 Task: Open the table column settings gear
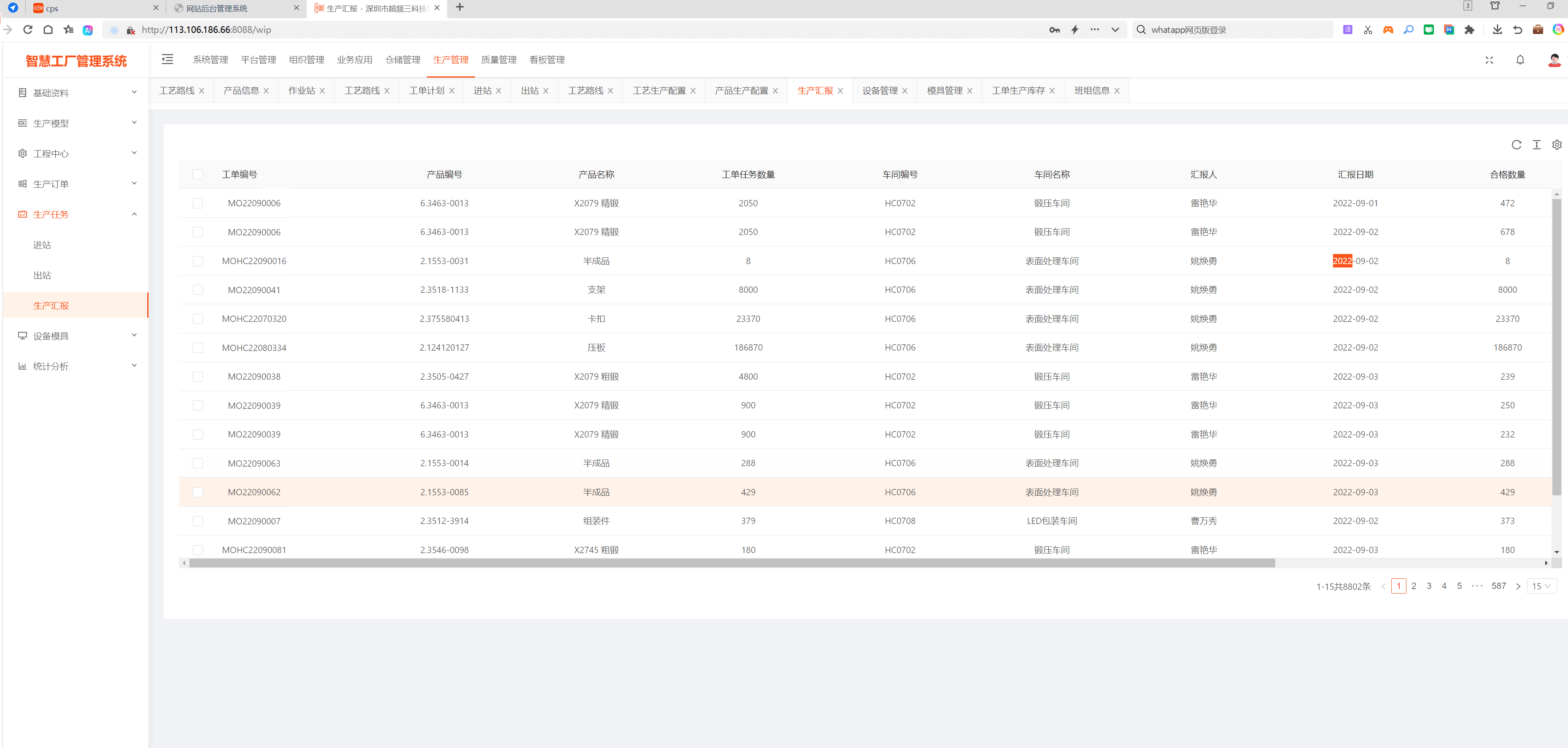pyautogui.click(x=1557, y=145)
